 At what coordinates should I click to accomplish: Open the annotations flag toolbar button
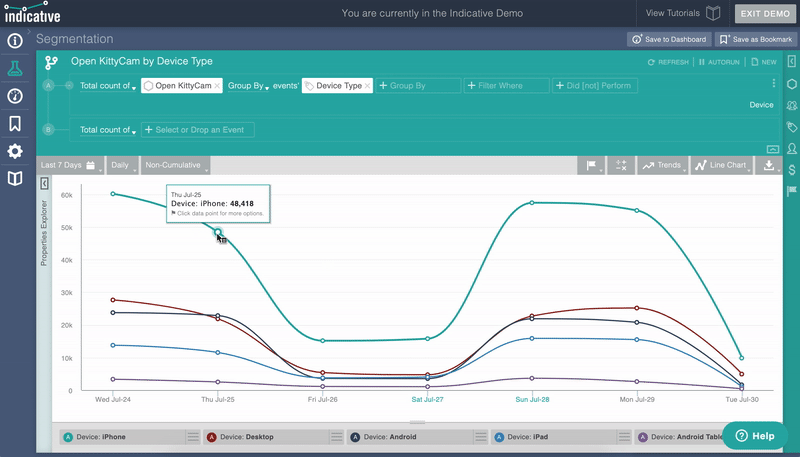tap(591, 165)
